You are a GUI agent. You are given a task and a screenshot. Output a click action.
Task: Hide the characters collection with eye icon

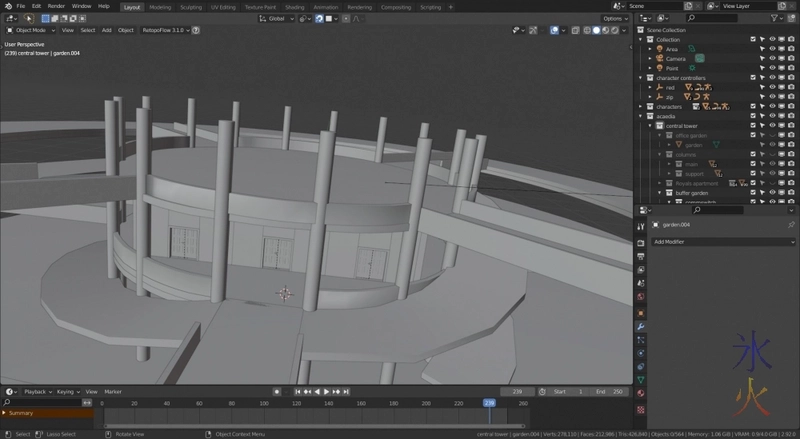773,106
